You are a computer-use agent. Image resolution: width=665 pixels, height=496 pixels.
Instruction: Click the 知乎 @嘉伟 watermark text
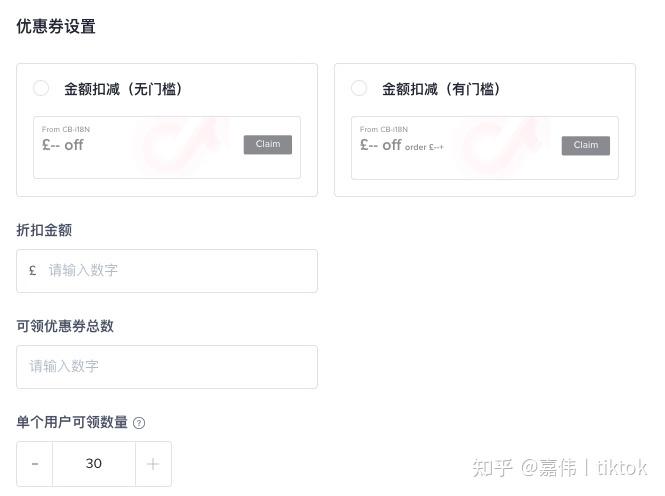tap(525, 468)
